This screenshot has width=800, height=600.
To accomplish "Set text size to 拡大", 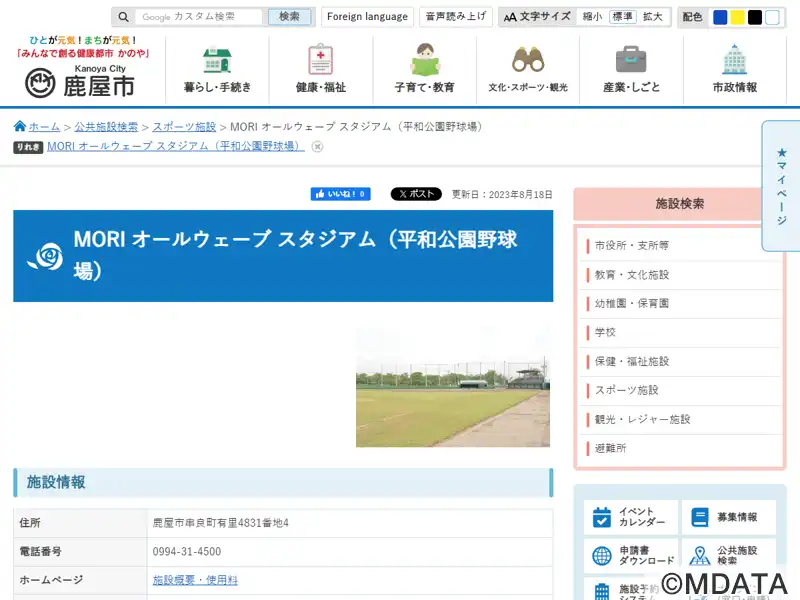I will tap(652, 17).
